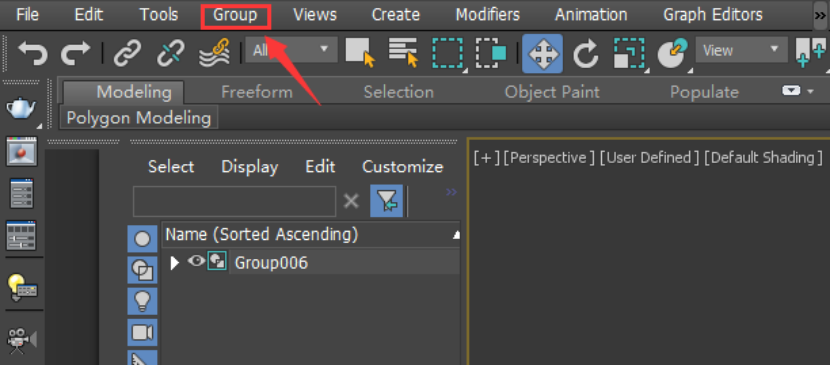The height and width of the screenshot is (365, 830).
Task: Toggle Group006 visibility eye icon
Action: [196, 261]
